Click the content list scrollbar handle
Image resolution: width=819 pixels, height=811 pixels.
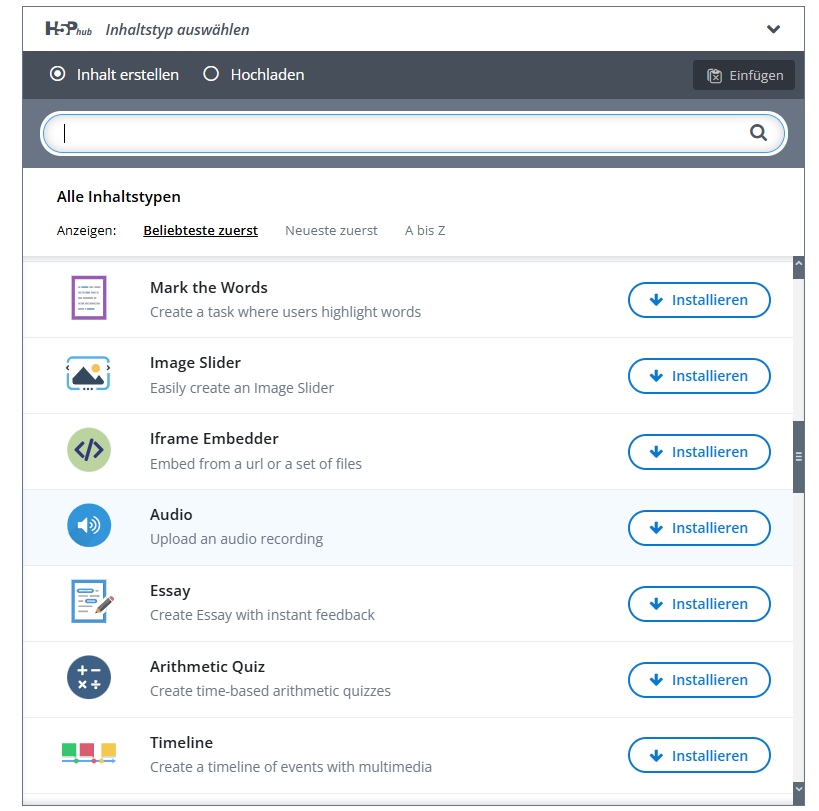798,456
